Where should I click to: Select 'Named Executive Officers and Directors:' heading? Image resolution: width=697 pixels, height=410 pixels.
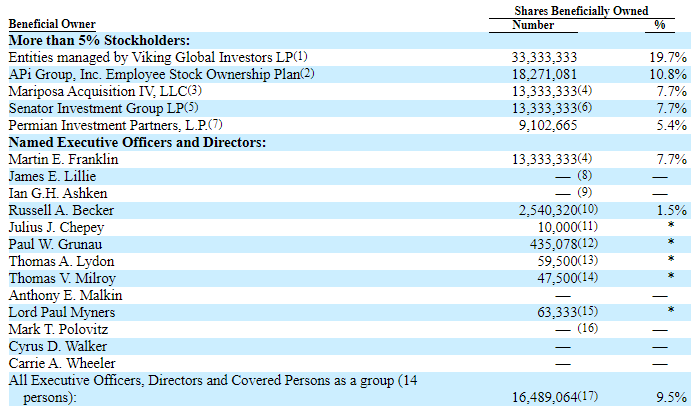point(137,142)
